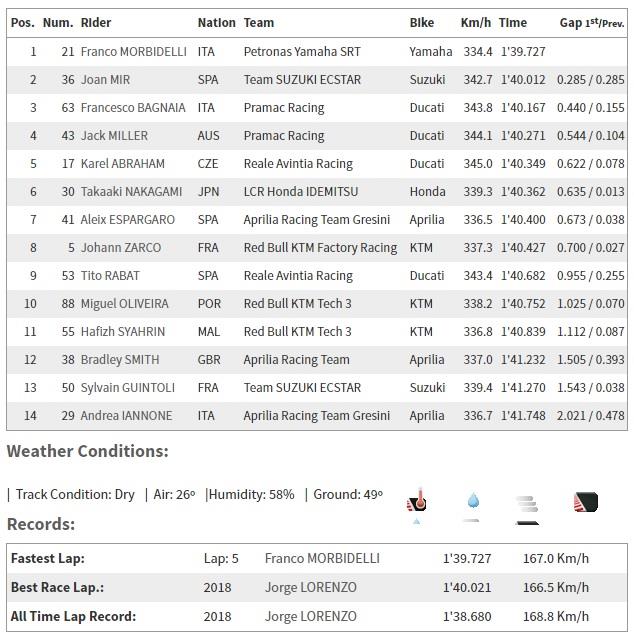Screen dimensions: 634x640
Task: Click the small blue triangle below thermometer
Action: point(416,521)
